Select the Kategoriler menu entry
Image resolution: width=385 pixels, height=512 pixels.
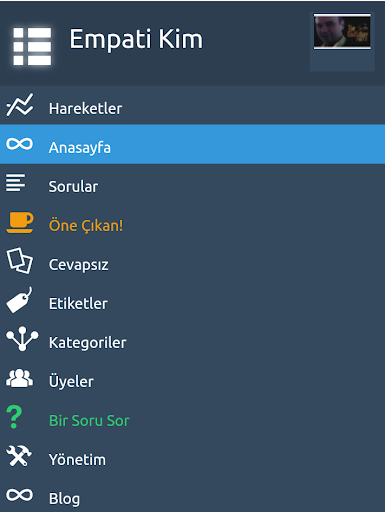point(192,339)
